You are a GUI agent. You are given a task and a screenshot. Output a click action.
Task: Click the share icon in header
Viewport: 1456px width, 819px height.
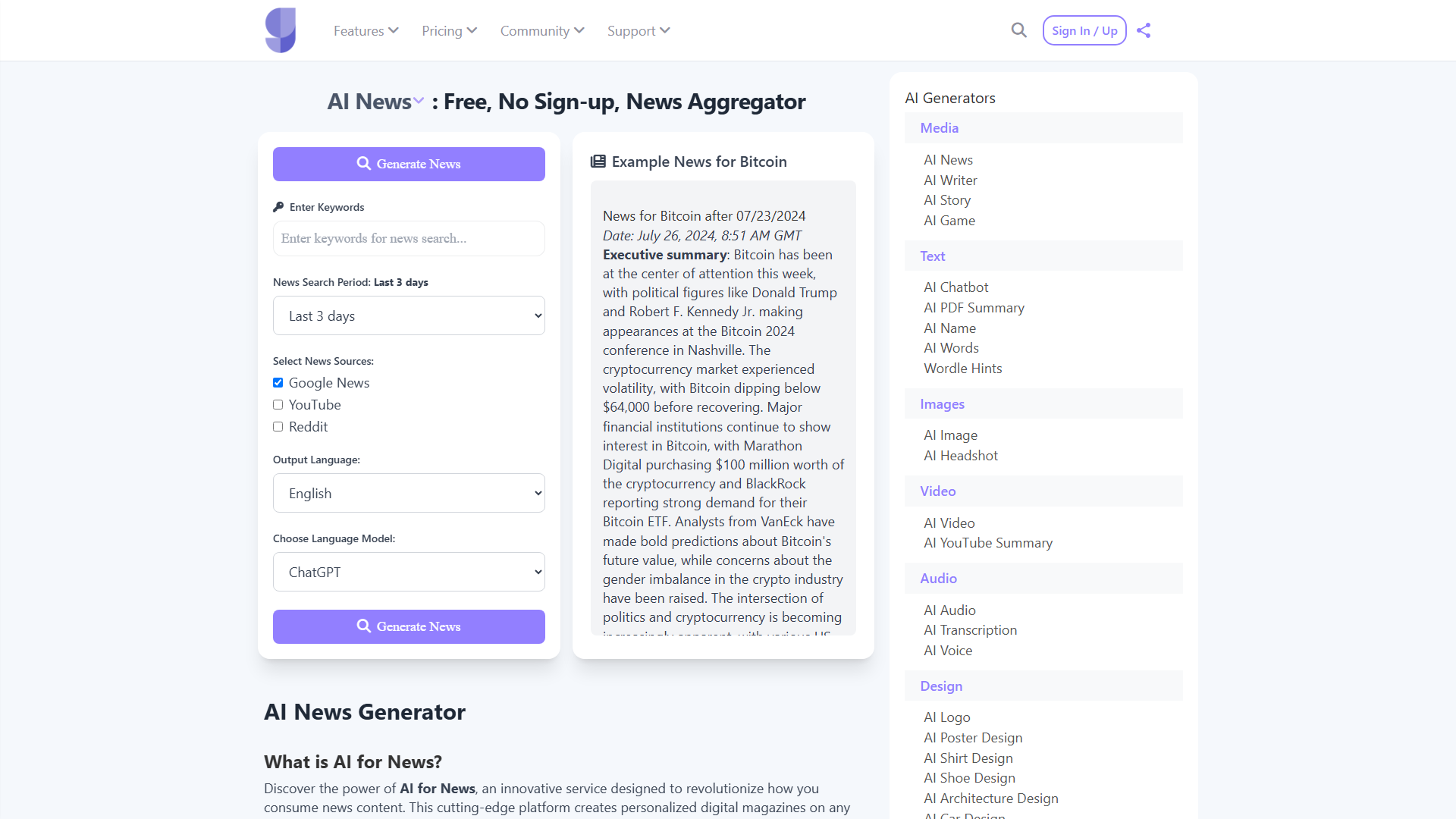click(x=1144, y=30)
